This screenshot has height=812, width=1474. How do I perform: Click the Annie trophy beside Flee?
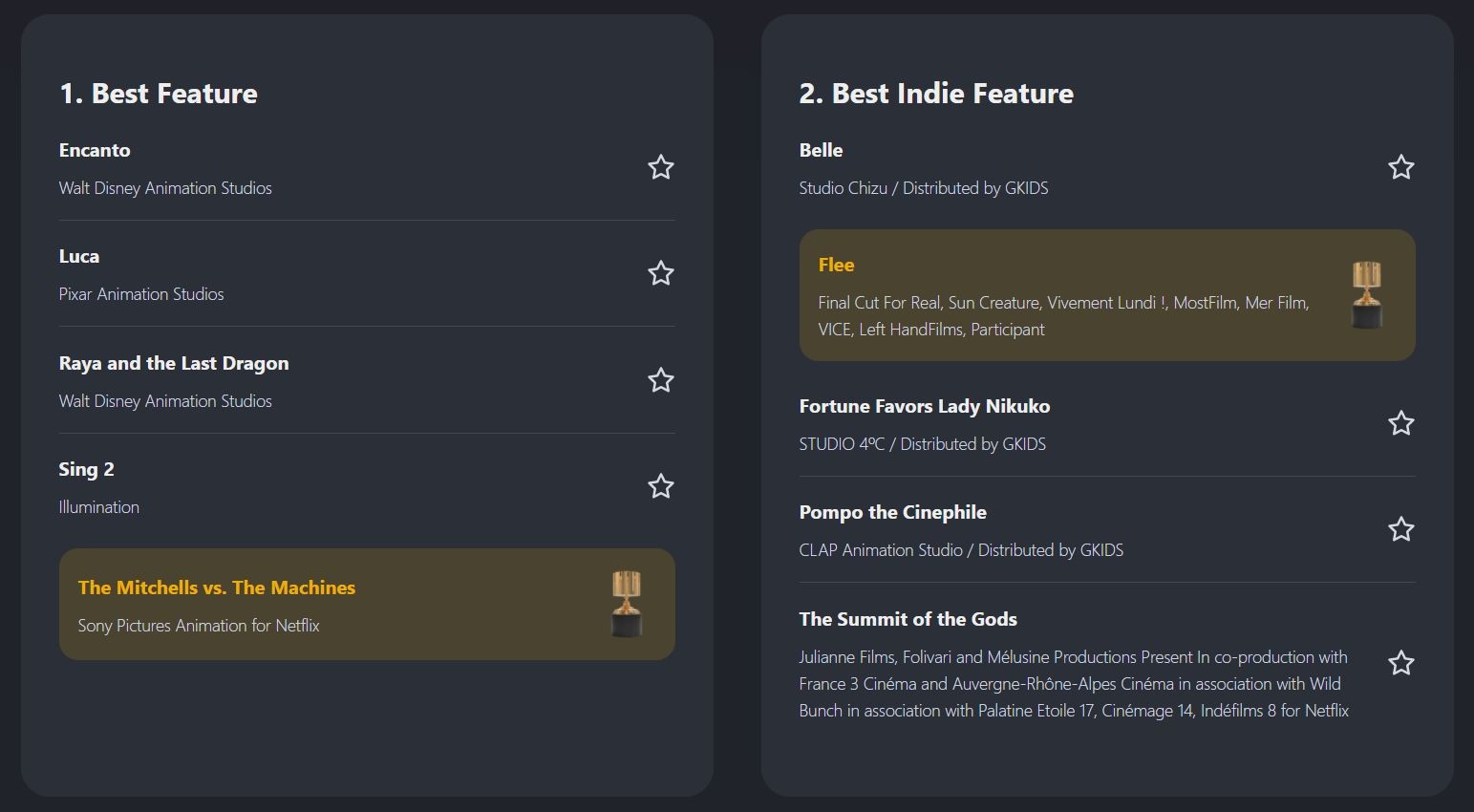[1367, 295]
